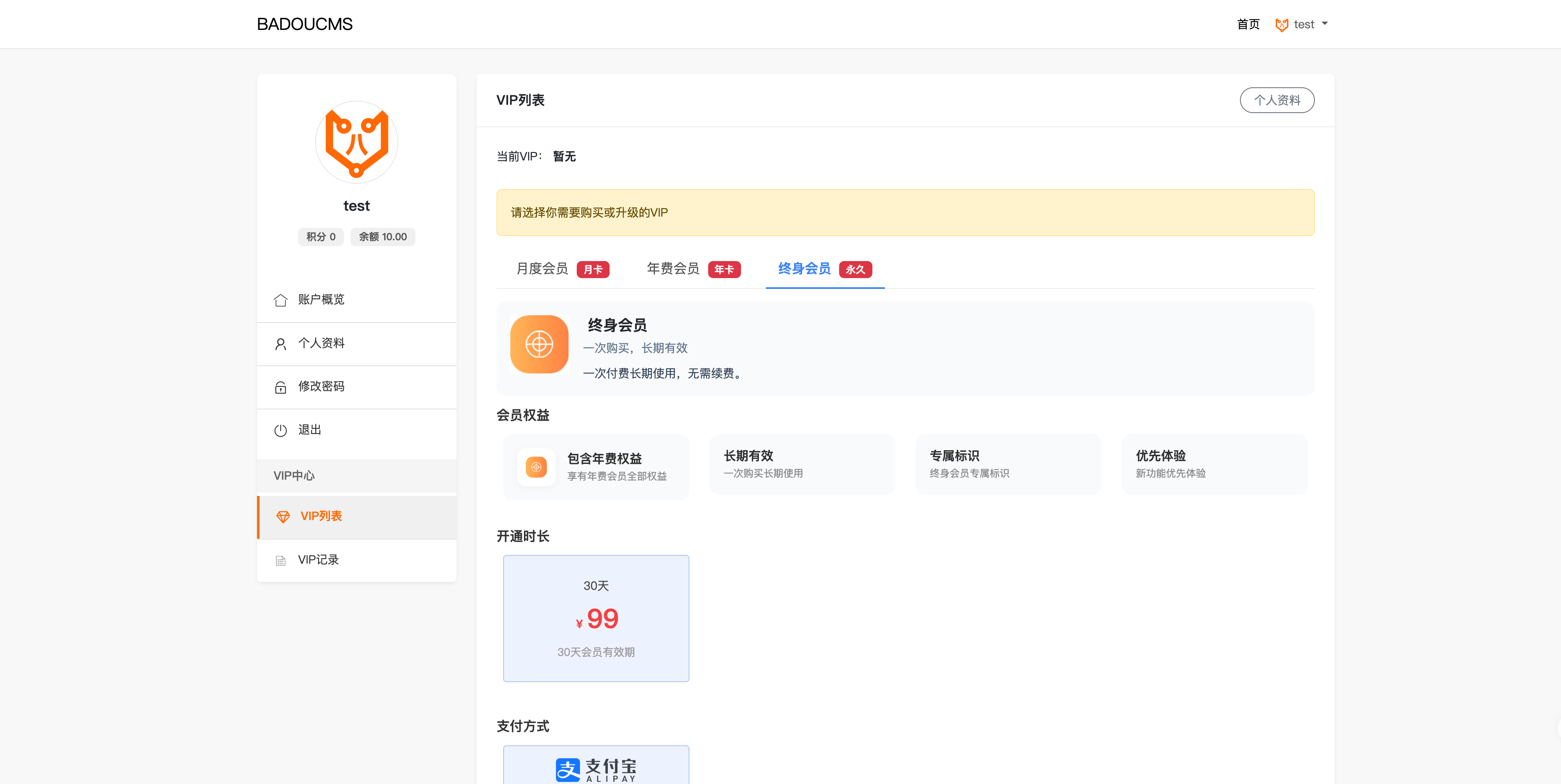Click the document icon beside VIP记录
The width and height of the screenshot is (1561, 784).
pos(280,560)
